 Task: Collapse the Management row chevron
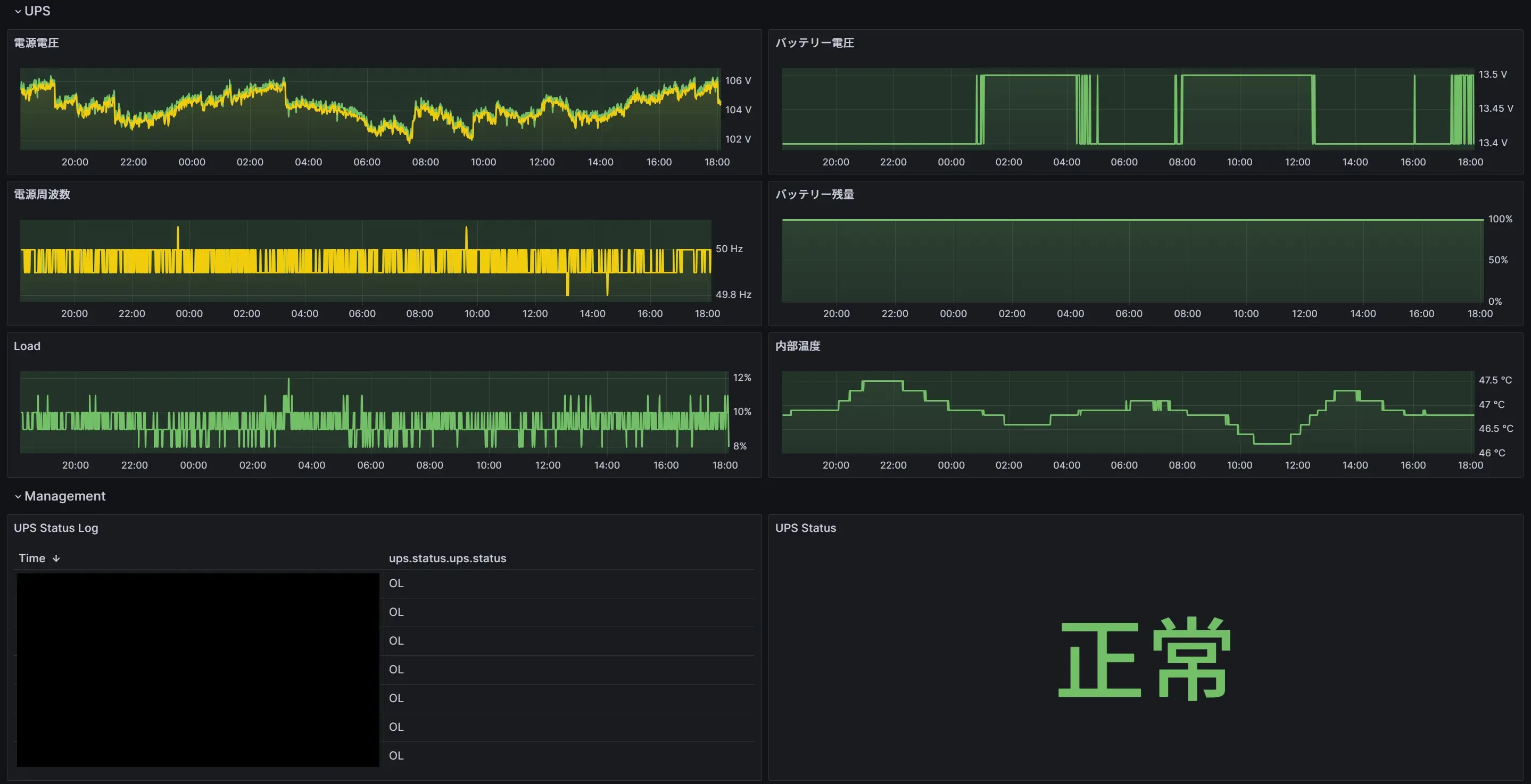18,497
